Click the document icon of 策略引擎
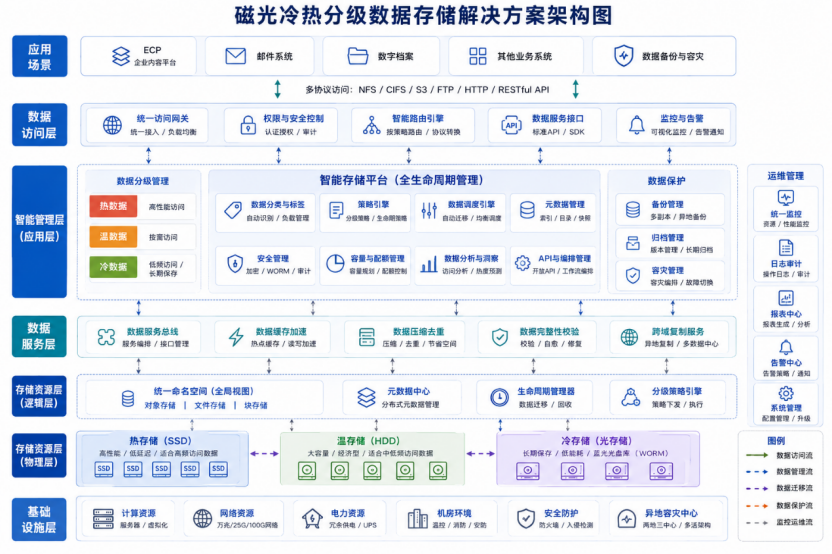 click(336, 210)
